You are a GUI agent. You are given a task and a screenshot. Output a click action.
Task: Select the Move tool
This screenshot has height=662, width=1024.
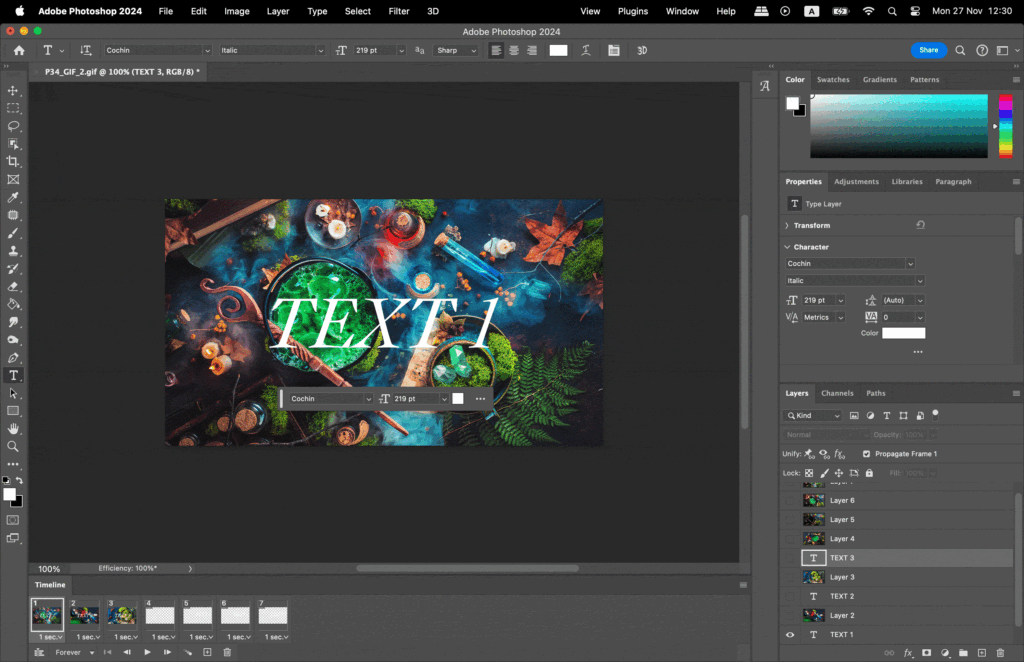(13, 89)
